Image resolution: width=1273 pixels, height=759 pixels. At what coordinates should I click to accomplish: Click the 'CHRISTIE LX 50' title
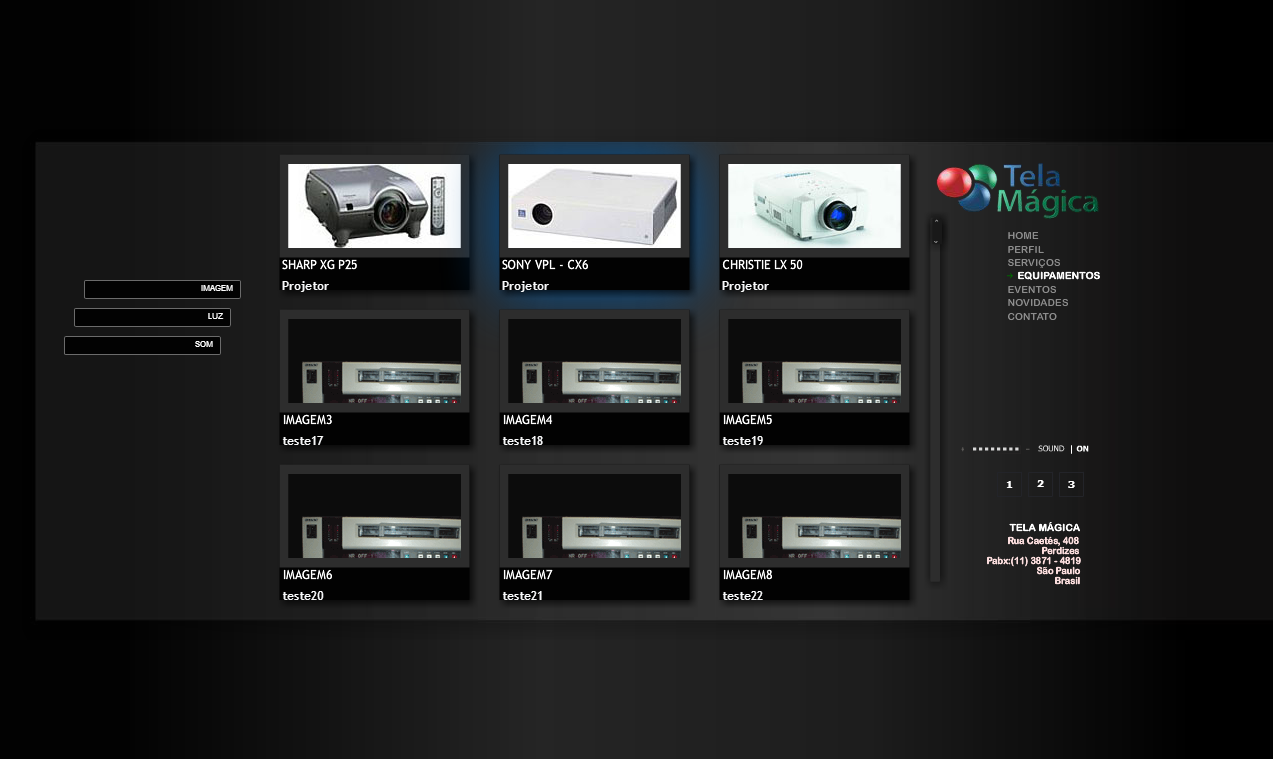762,266
